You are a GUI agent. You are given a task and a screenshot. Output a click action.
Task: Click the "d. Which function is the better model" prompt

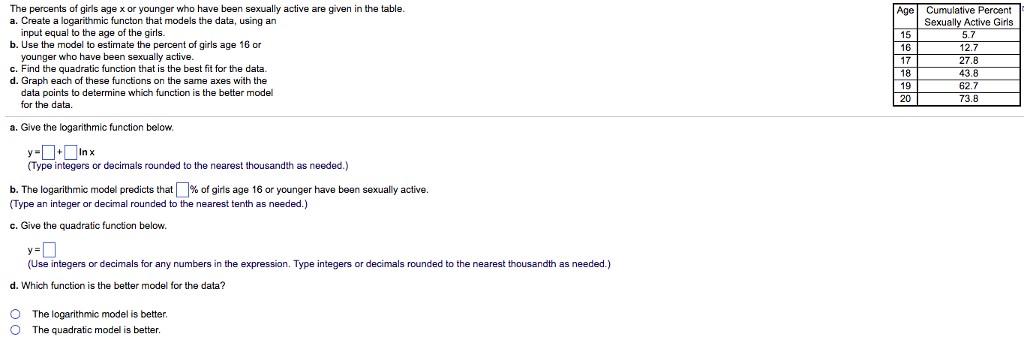pos(118,285)
